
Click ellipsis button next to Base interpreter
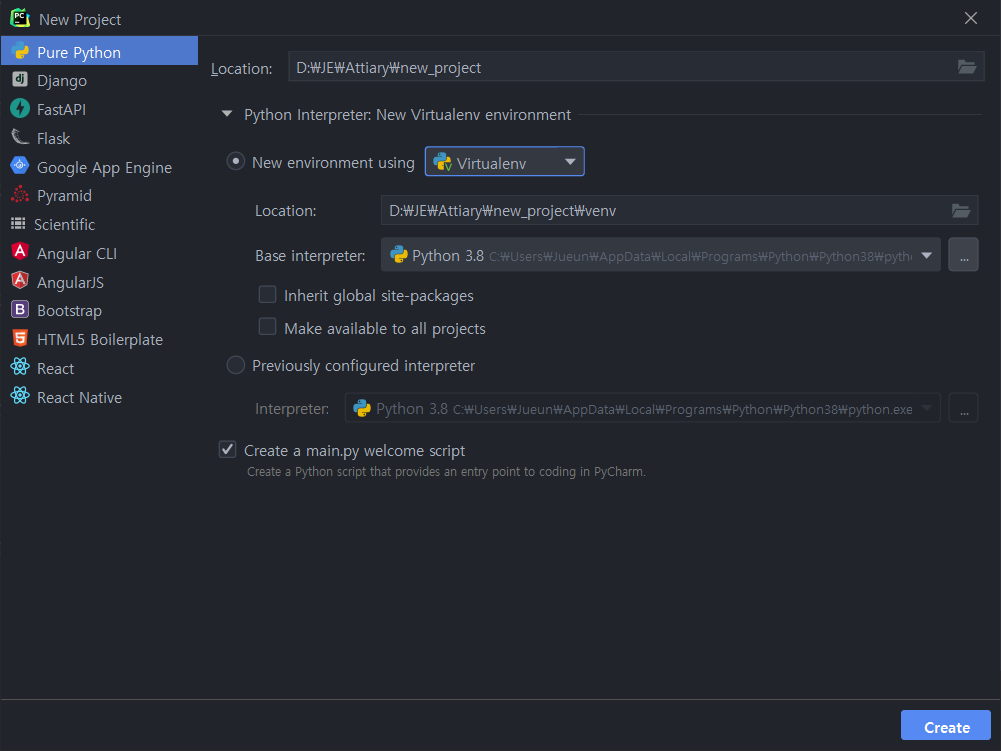[963, 255]
